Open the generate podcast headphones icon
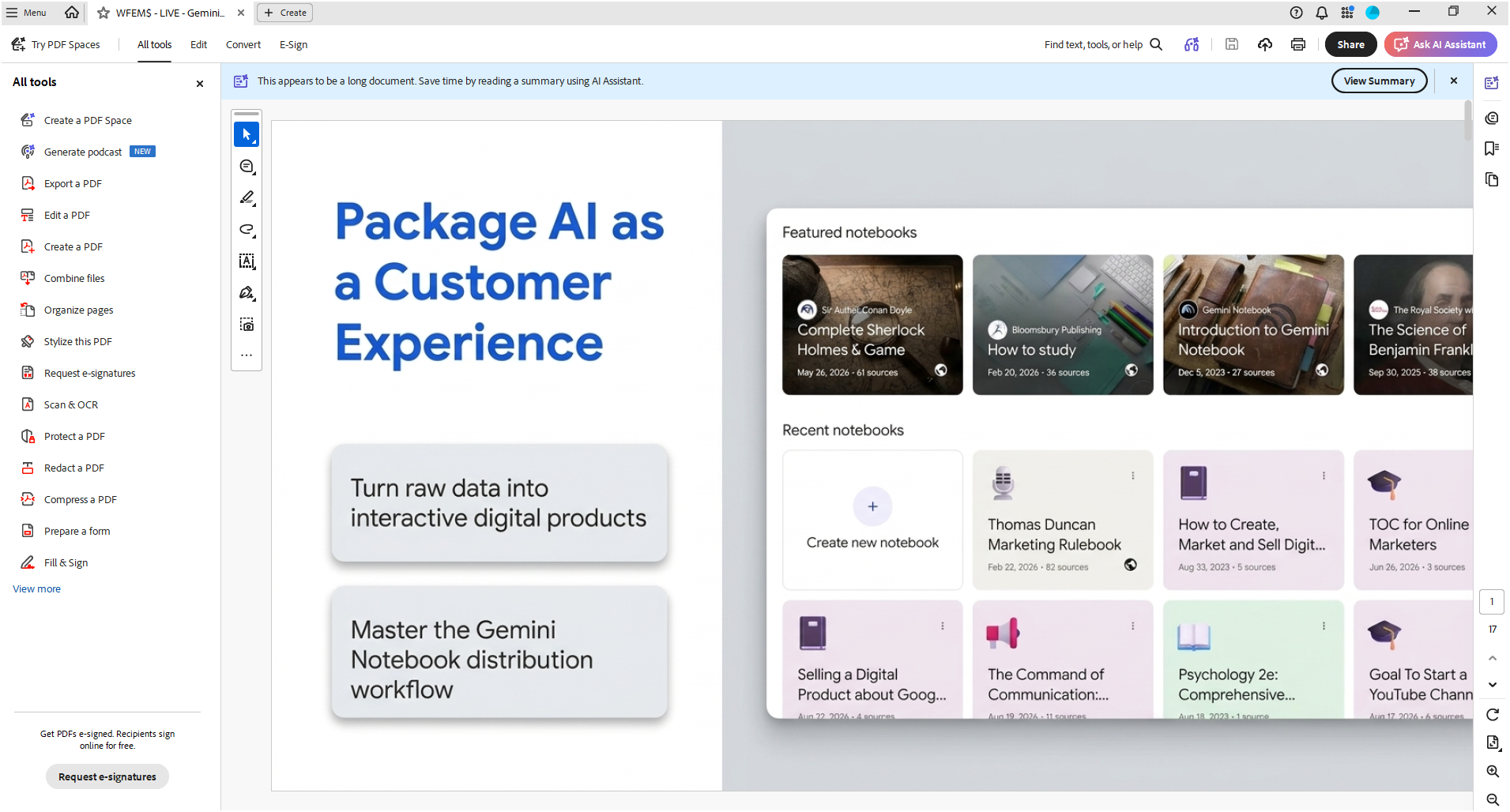The width and height of the screenshot is (1510, 812). (x=1192, y=45)
